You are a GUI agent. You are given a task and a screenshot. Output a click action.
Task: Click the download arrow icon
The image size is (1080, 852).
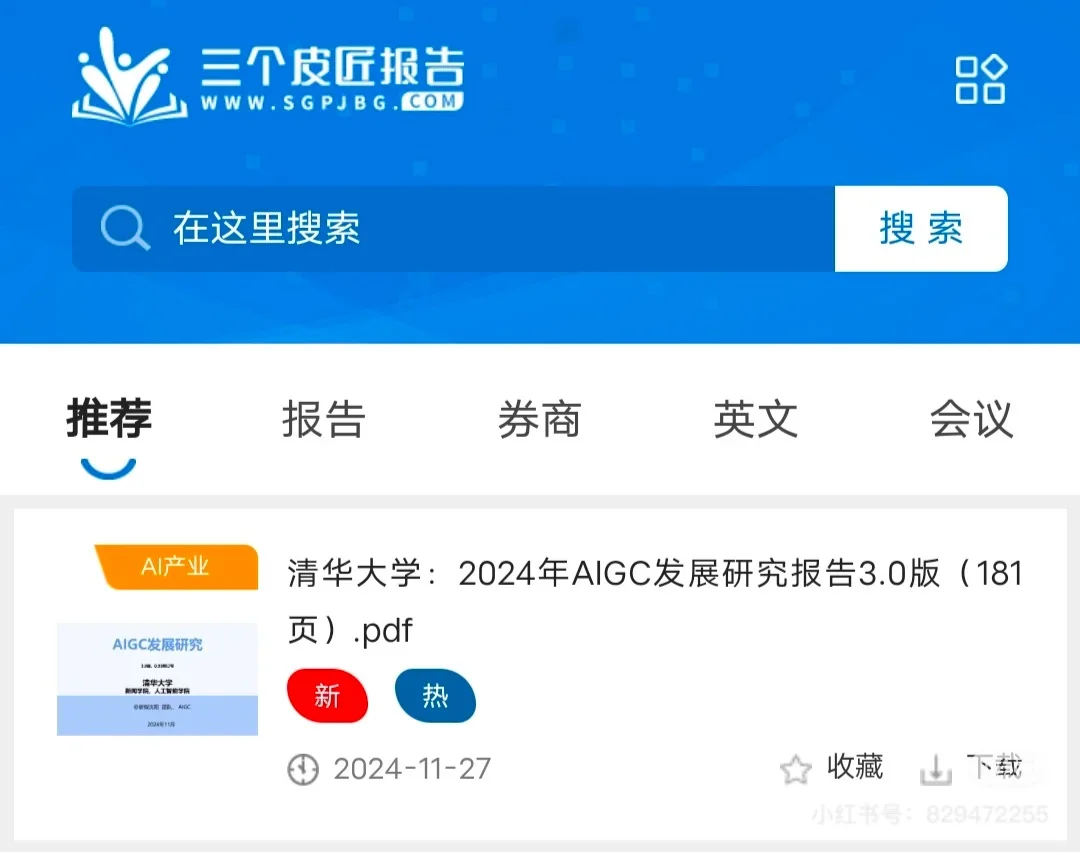point(936,769)
